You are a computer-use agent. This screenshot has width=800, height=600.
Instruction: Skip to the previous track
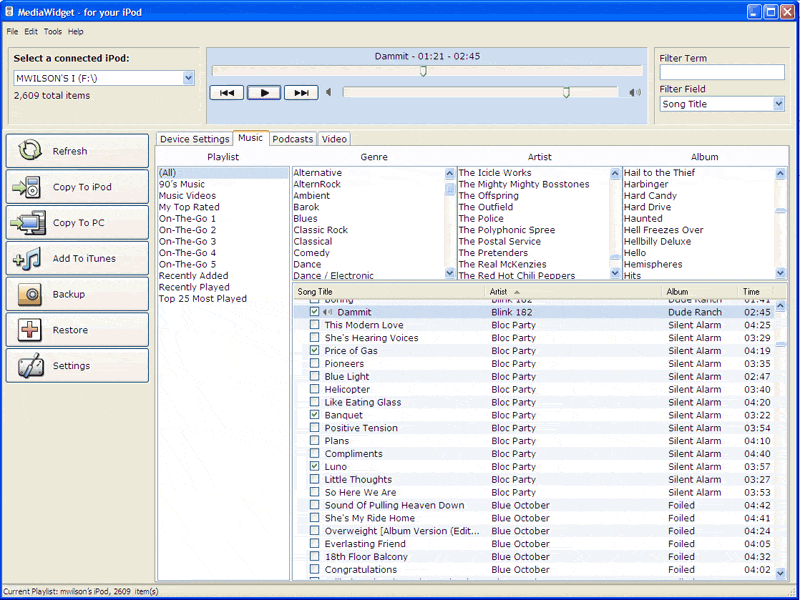point(227,93)
